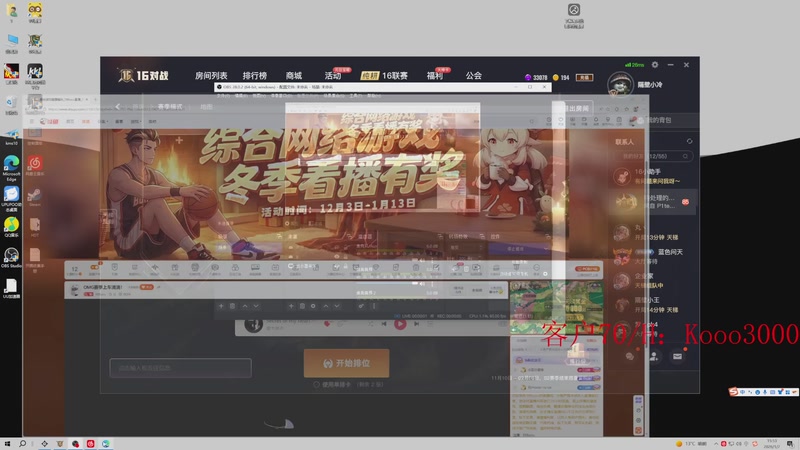Remove scene with first OBS trash icon
Screen dimensions: 800x450
[x=232, y=306]
